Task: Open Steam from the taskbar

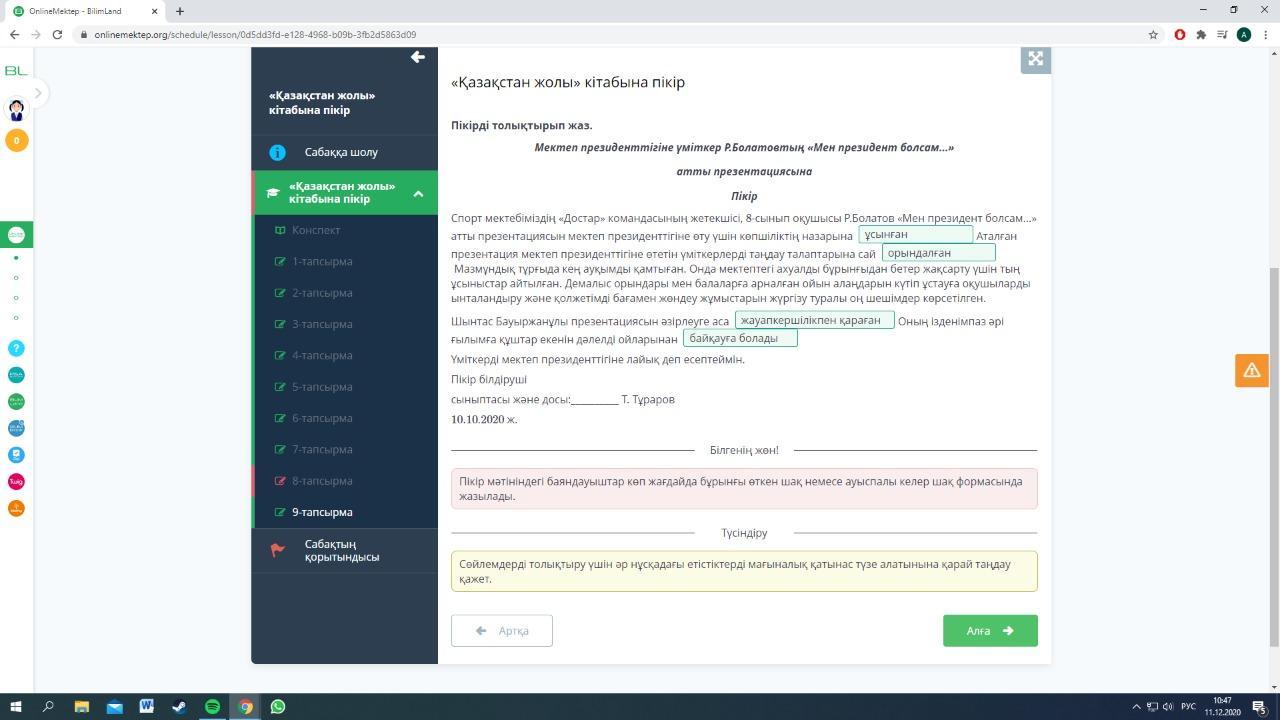Action: 179,707
